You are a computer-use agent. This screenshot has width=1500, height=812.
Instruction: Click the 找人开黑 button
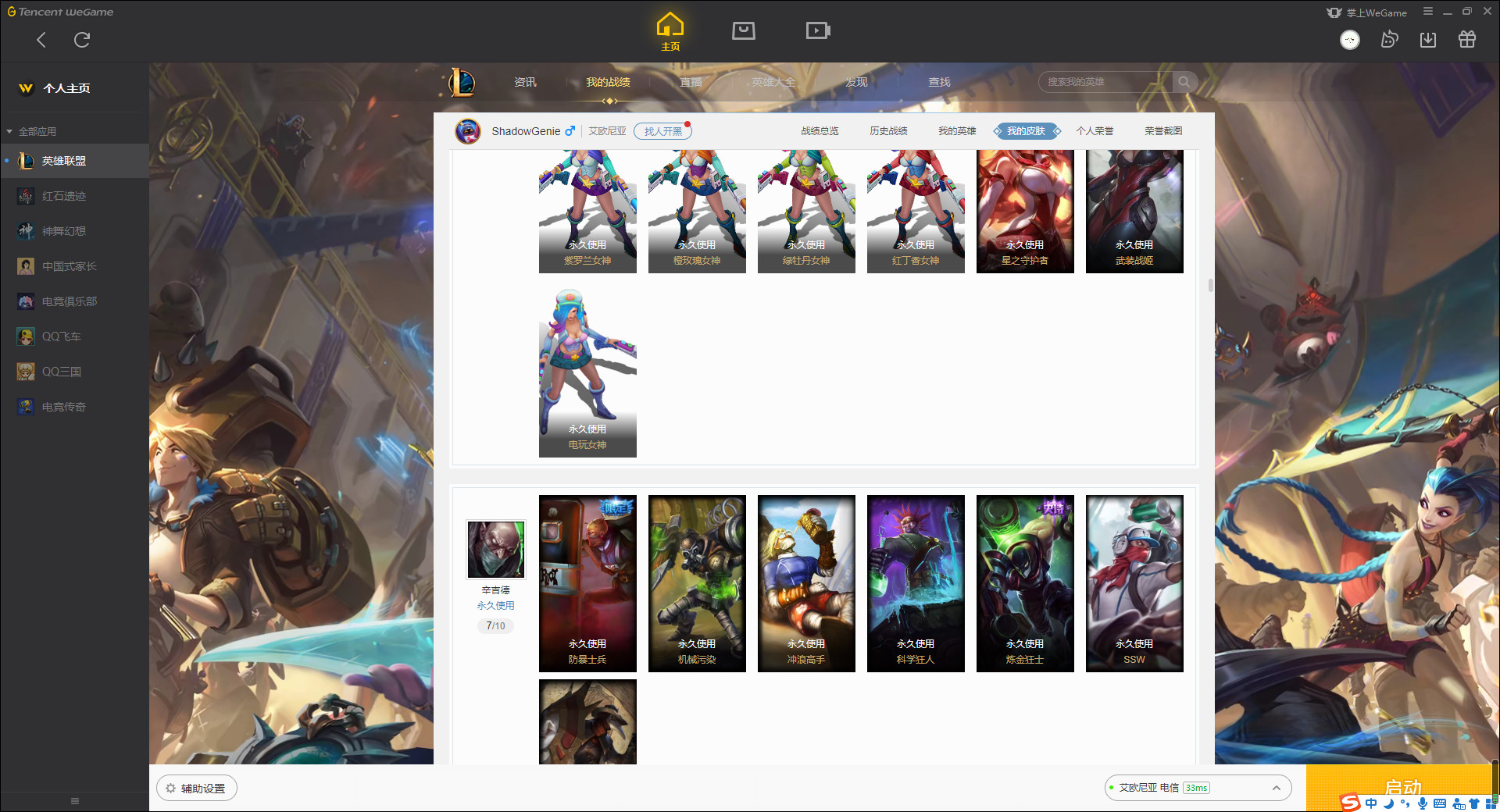662,131
